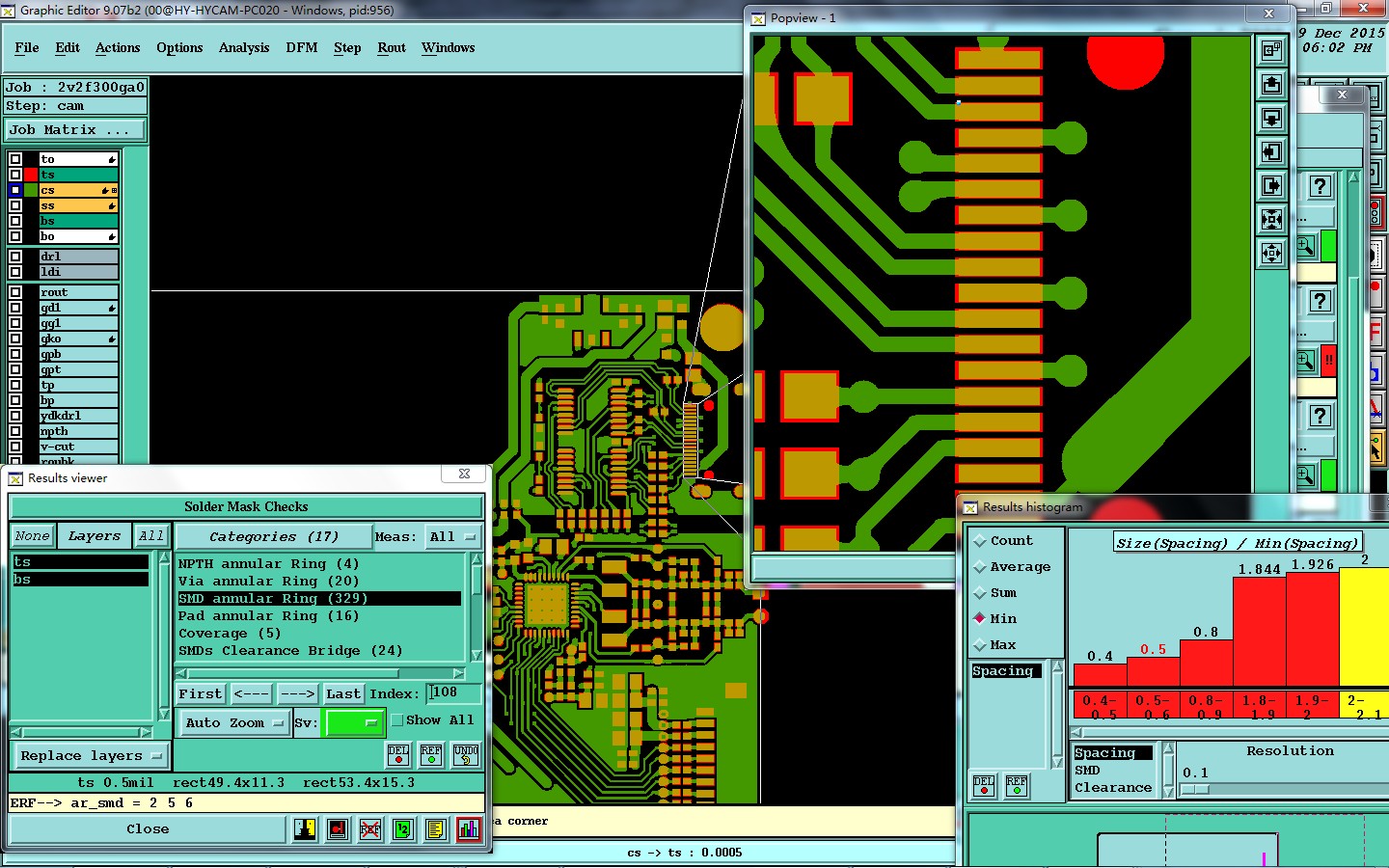
Task: Select the bs layer in Results viewer list
Action: pyautogui.click(x=81, y=580)
